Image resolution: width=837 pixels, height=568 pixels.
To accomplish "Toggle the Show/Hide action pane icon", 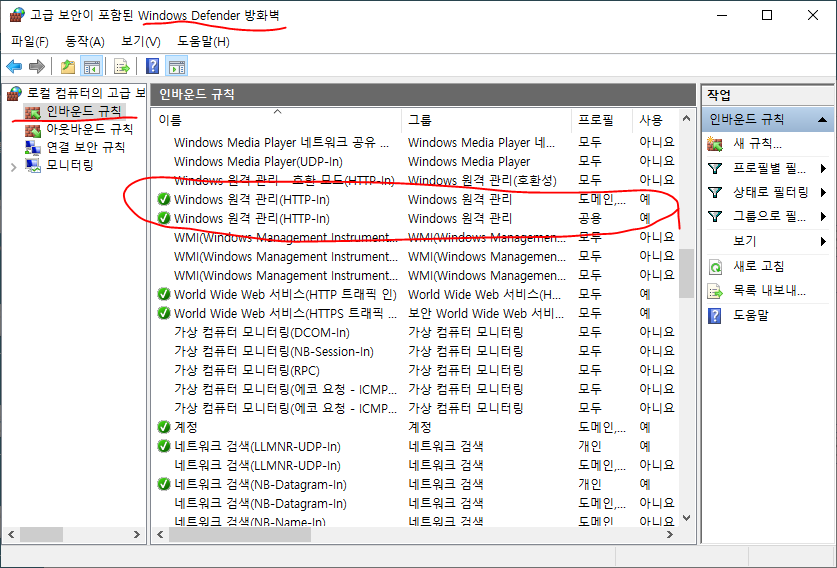I will click(177, 67).
